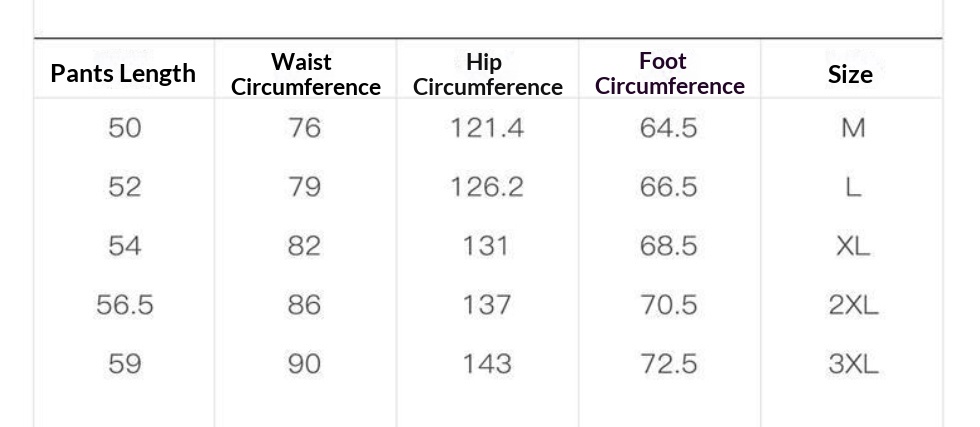Click the Size column header
The height and width of the screenshot is (427, 980).
[850, 75]
